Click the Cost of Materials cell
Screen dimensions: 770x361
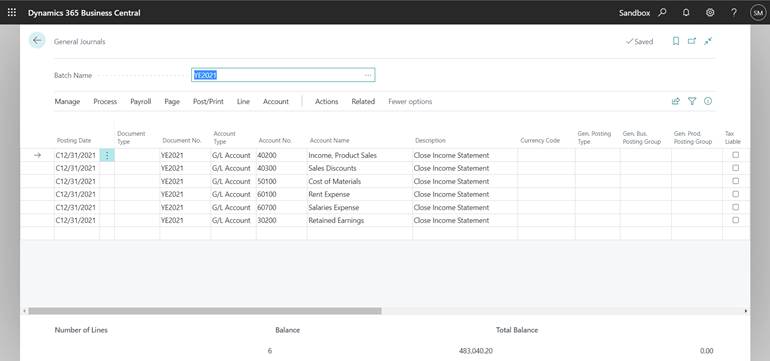[x=359, y=181]
